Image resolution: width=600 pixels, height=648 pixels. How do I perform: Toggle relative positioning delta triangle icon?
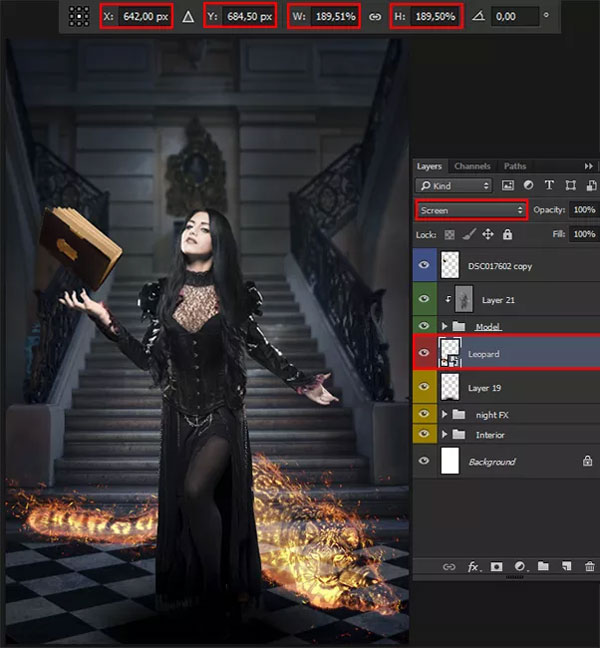click(x=186, y=17)
